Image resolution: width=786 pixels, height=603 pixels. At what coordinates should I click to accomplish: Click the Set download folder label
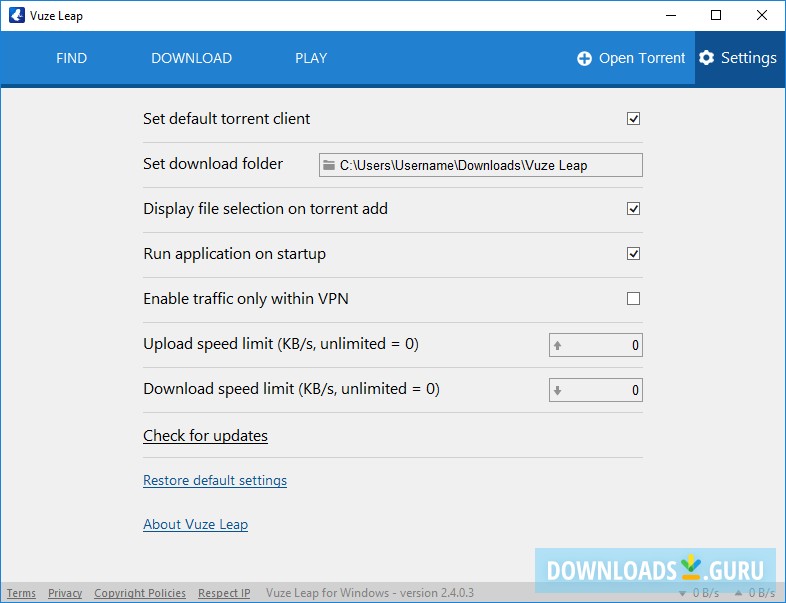(x=213, y=164)
